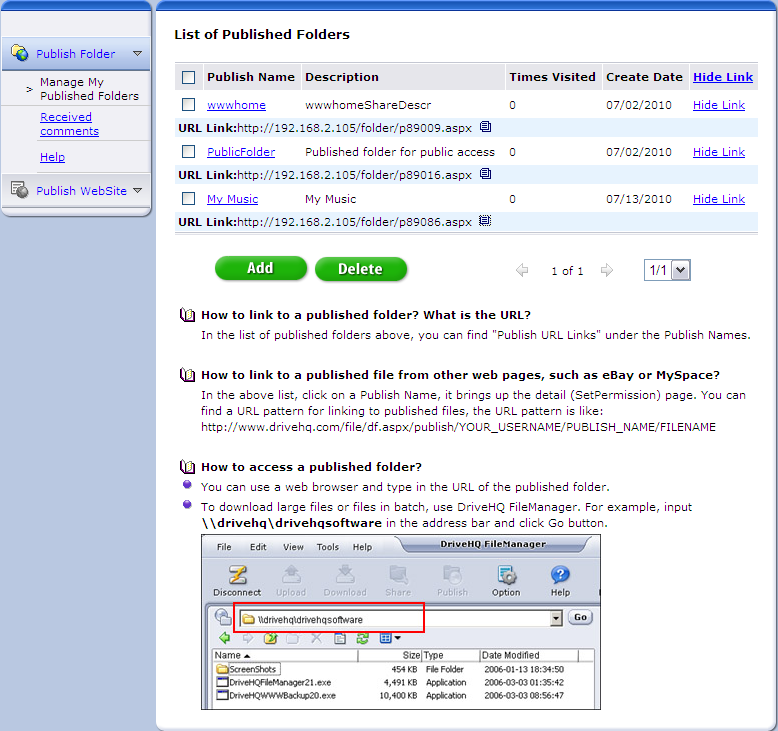Screen dimensions: 778x731
Task: Expand the Publish WebSite sidebar section
Action: pyautogui.click(x=137, y=190)
